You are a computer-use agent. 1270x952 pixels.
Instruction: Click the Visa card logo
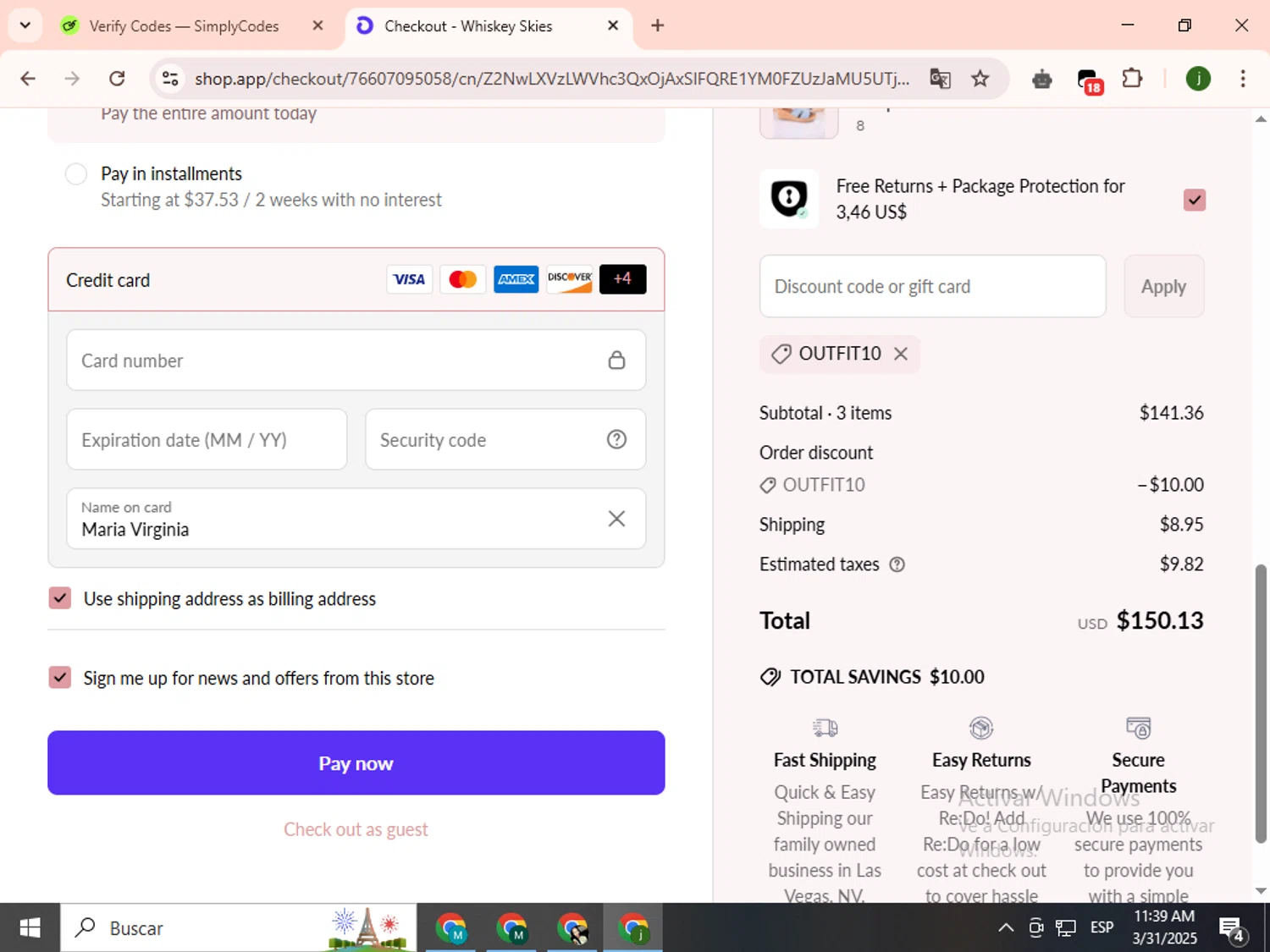pos(409,279)
